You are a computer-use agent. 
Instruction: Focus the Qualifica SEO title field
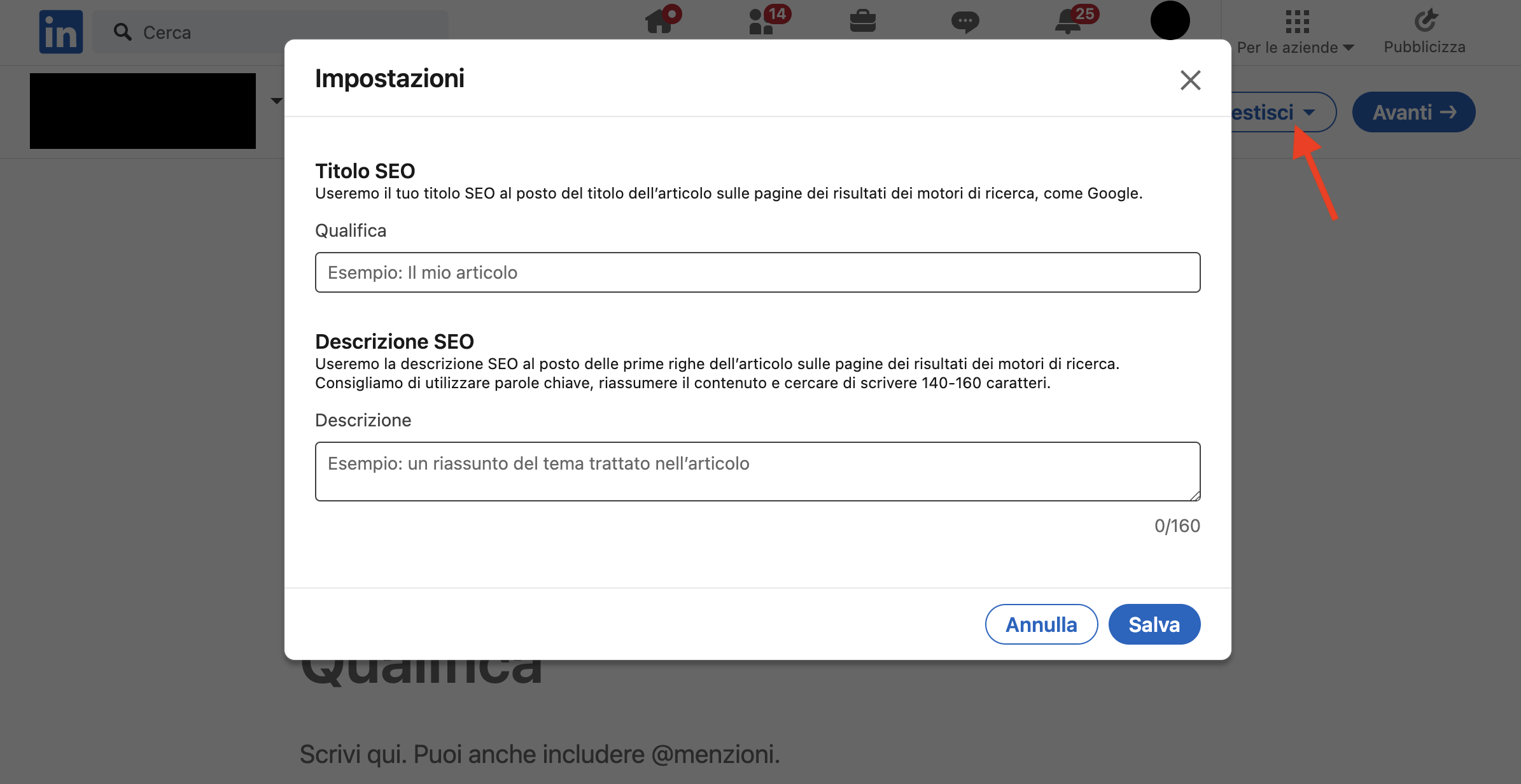pos(757,272)
